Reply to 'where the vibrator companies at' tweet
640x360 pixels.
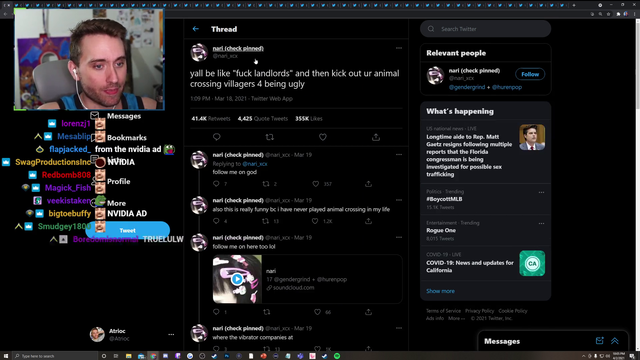tap(216, 349)
